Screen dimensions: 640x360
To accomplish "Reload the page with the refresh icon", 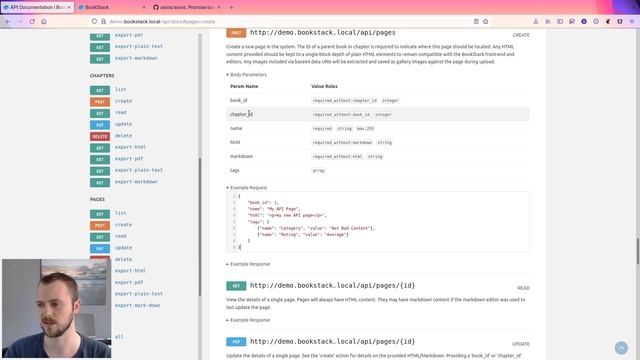I will (x=32, y=21).
